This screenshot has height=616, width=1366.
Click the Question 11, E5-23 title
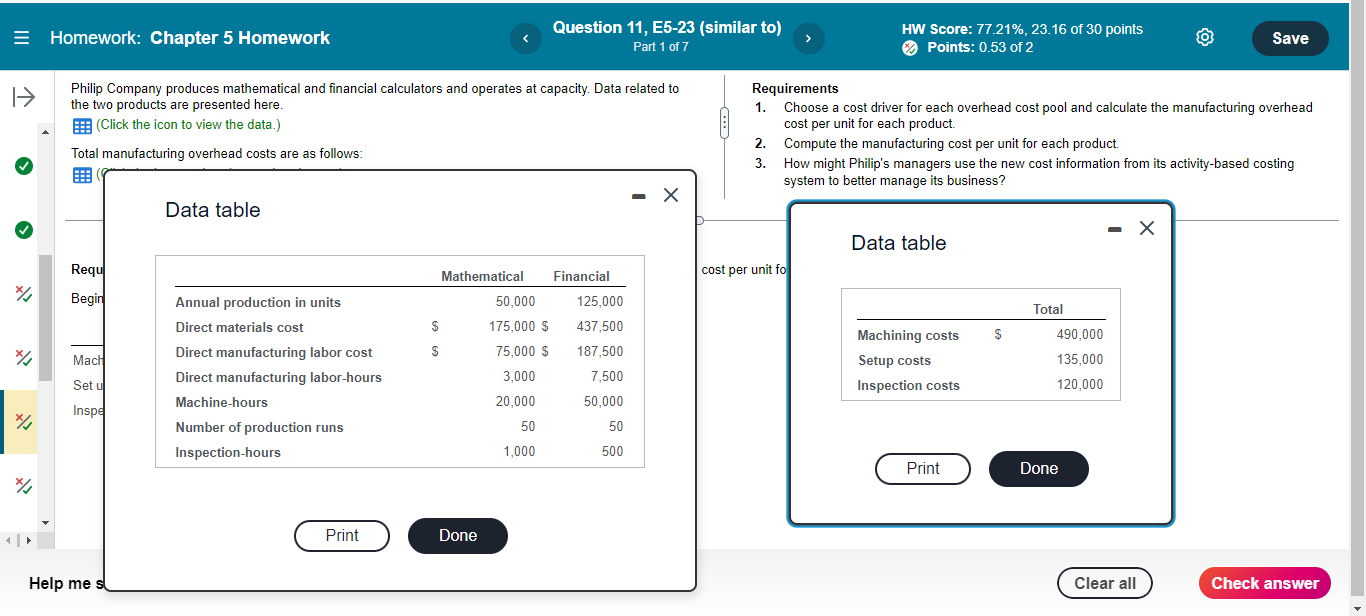point(667,28)
